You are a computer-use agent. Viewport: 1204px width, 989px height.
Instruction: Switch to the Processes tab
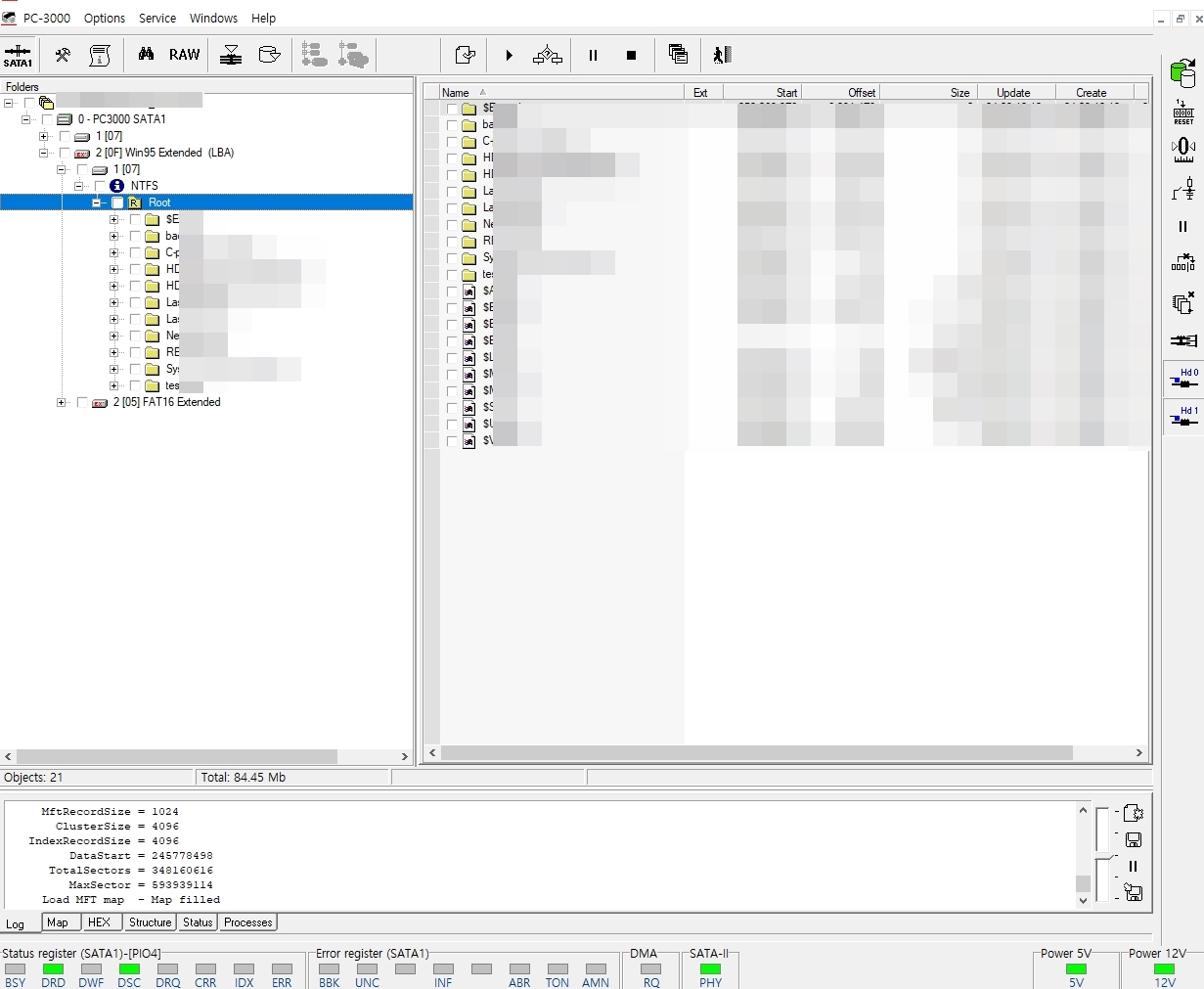[x=247, y=922]
